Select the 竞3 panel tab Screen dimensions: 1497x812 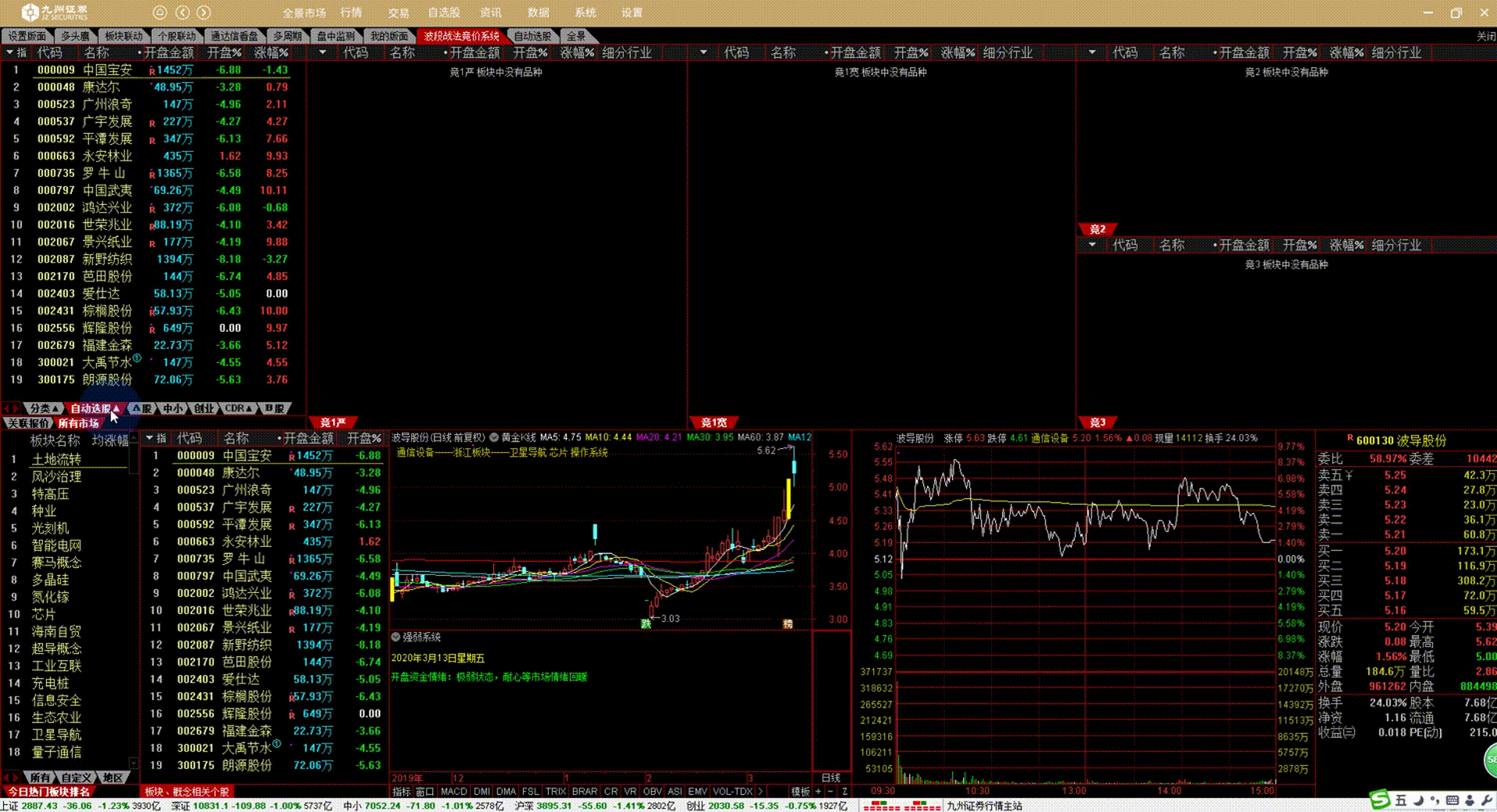coord(1098,422)
